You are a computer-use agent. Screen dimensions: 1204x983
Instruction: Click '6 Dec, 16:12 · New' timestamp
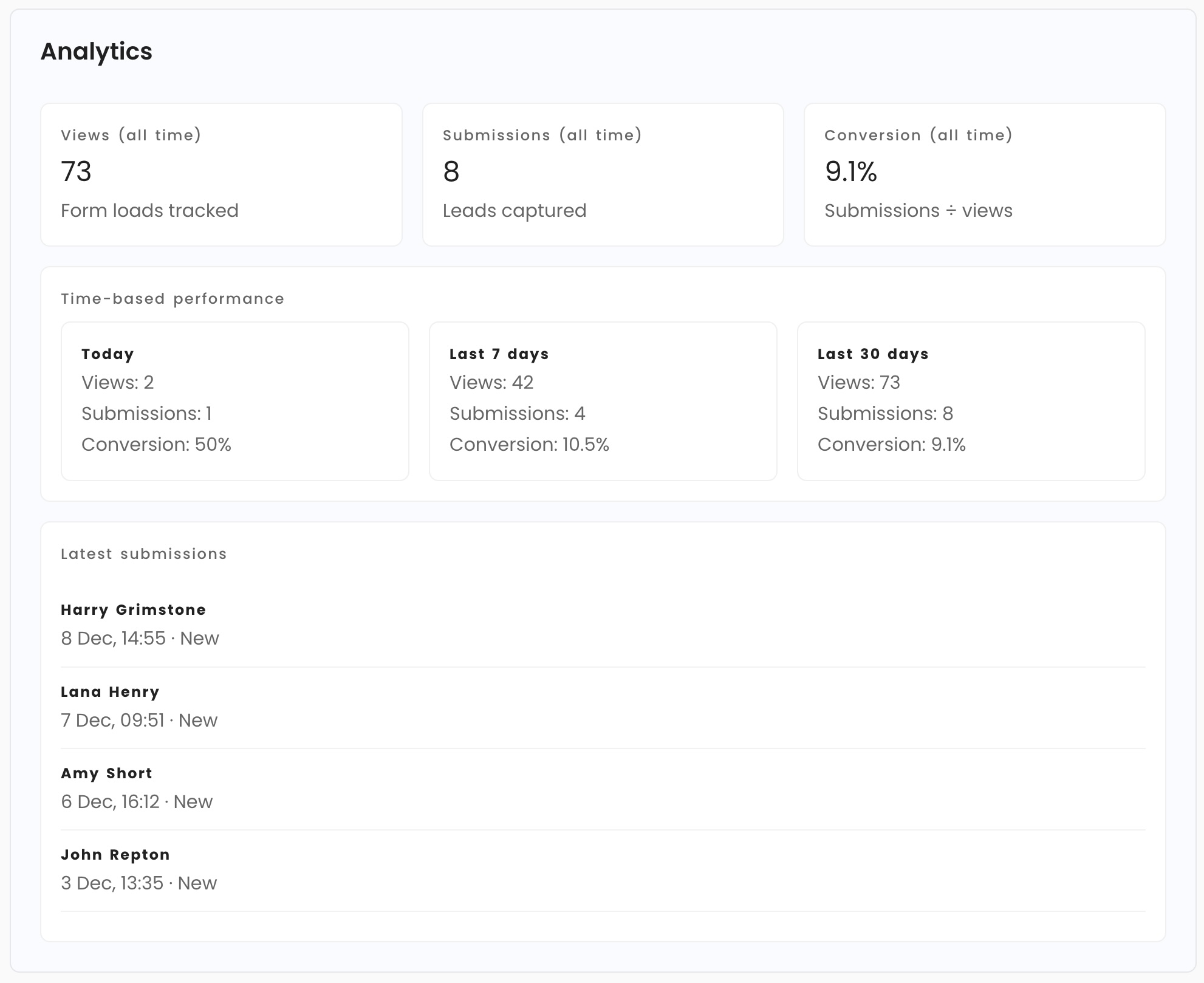[x=137, y=801]
